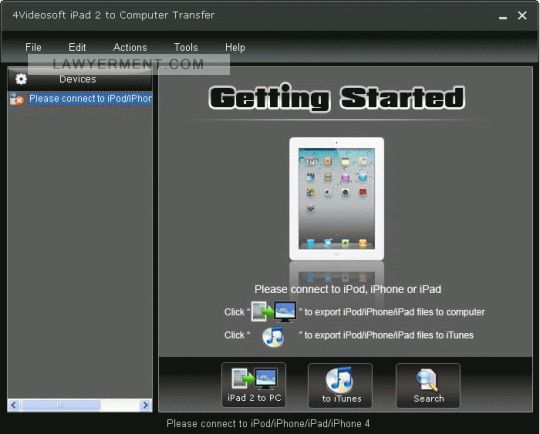Click the 'Getting Started' heading
The height and width of the screenshot is (434, 540).
[336, 98]
